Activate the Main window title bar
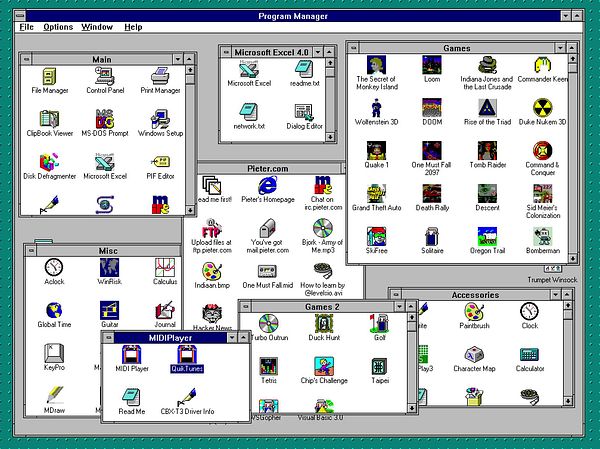The image size is (600, 449). 102,59
